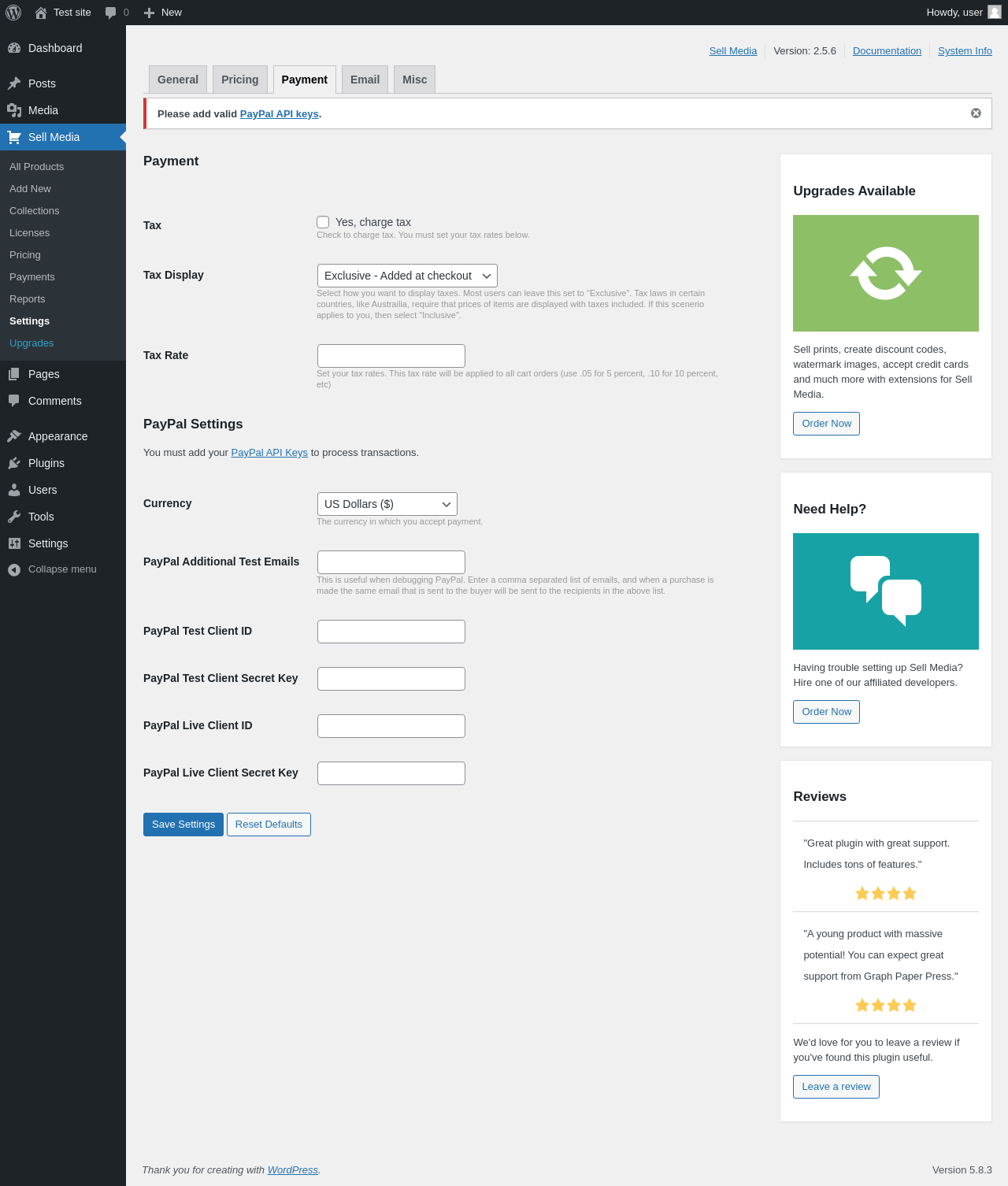The height and width of the screenshot is (1186, 1008).
Task: Open the Currency dropdown
Action: coord(387,504)
